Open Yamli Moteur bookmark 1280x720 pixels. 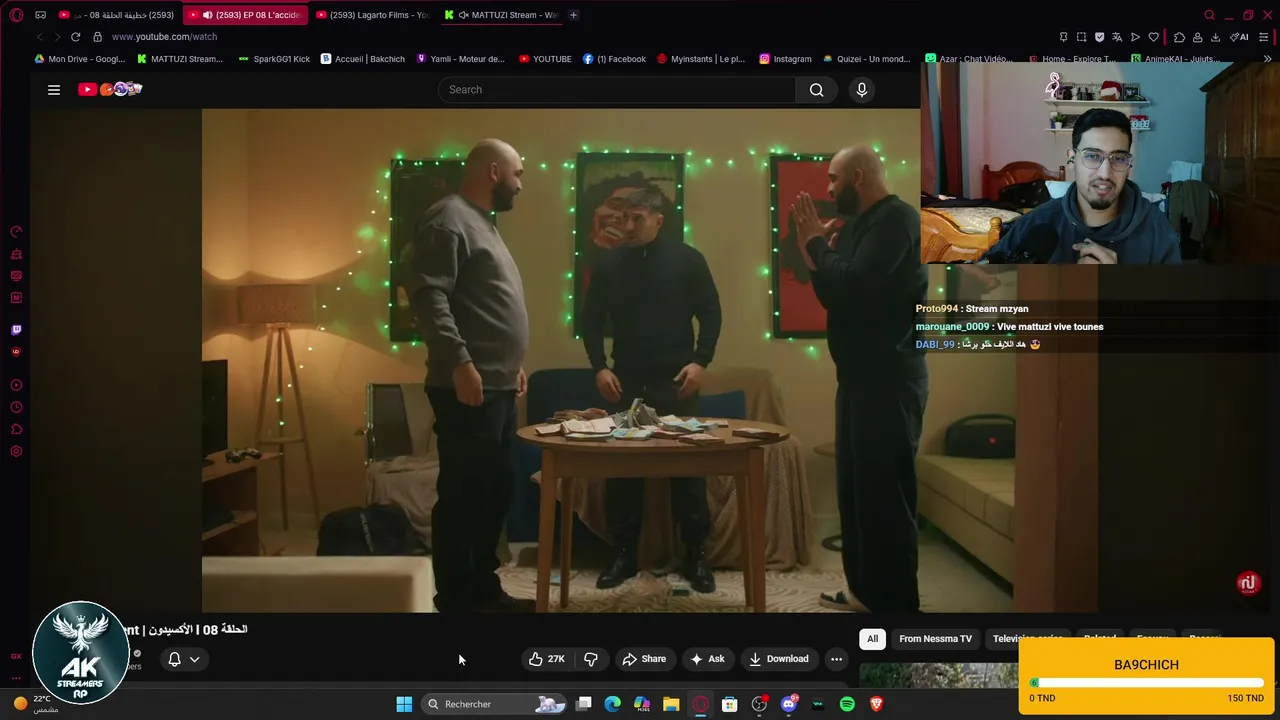click(x=460, y=59)
